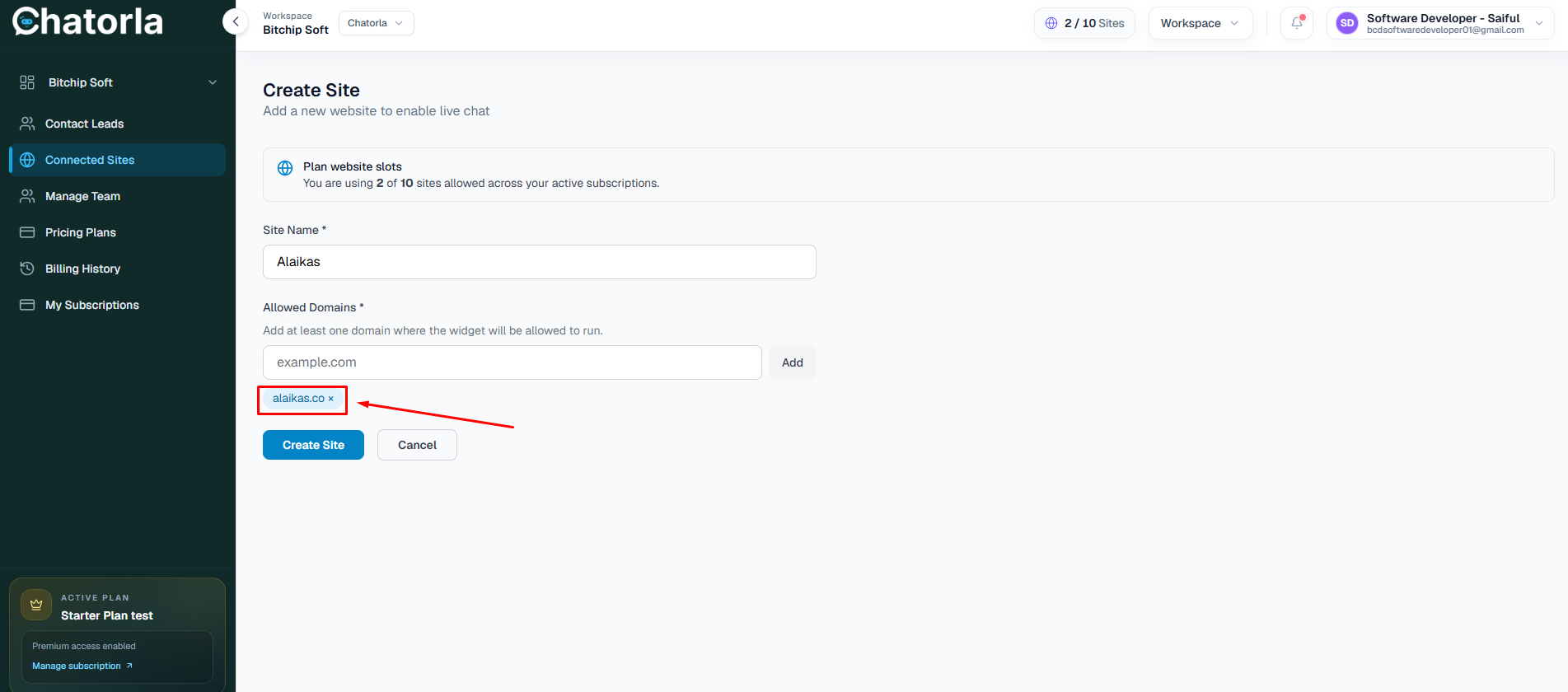Expand the Workspace dropdown in header

tap(1200, 23)
